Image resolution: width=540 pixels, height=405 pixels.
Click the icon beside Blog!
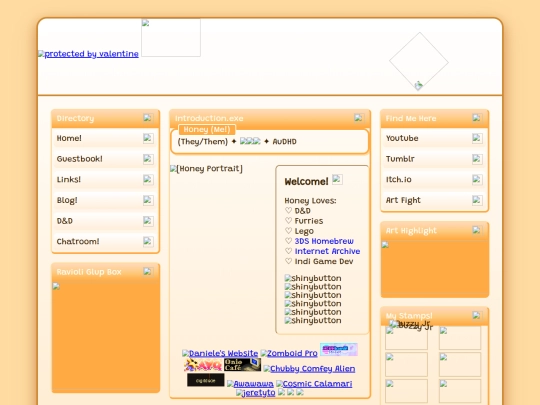pyautogui.click(x=148, y=200)
